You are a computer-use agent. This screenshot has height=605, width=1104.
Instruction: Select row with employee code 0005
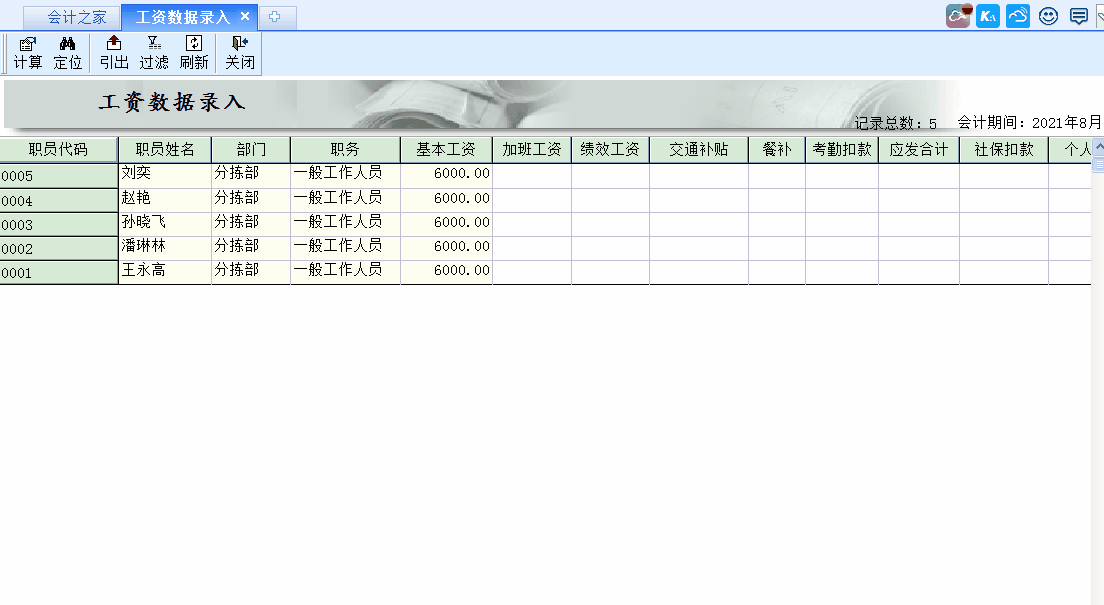[58, 176]
